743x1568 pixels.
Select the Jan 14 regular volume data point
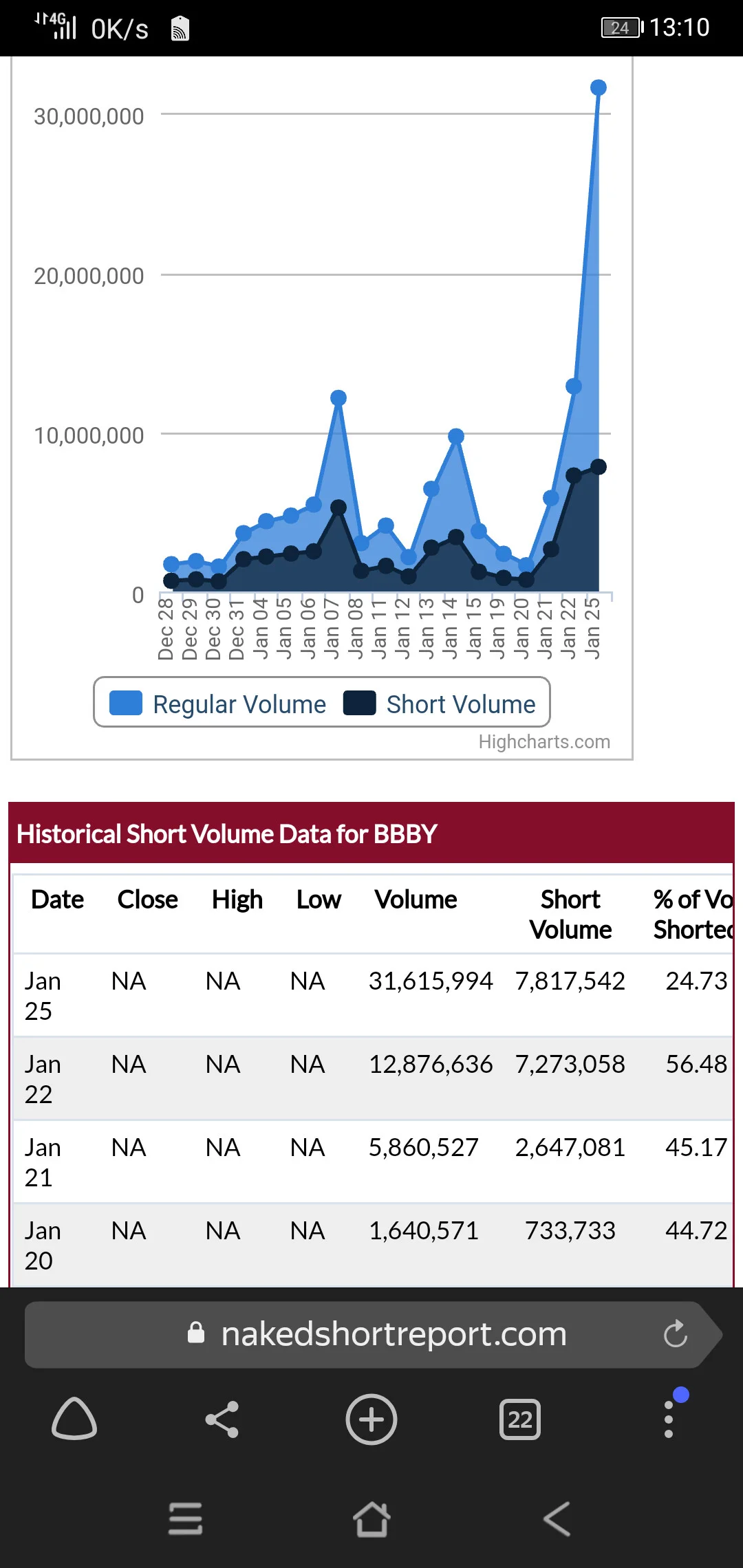point(456,436)
